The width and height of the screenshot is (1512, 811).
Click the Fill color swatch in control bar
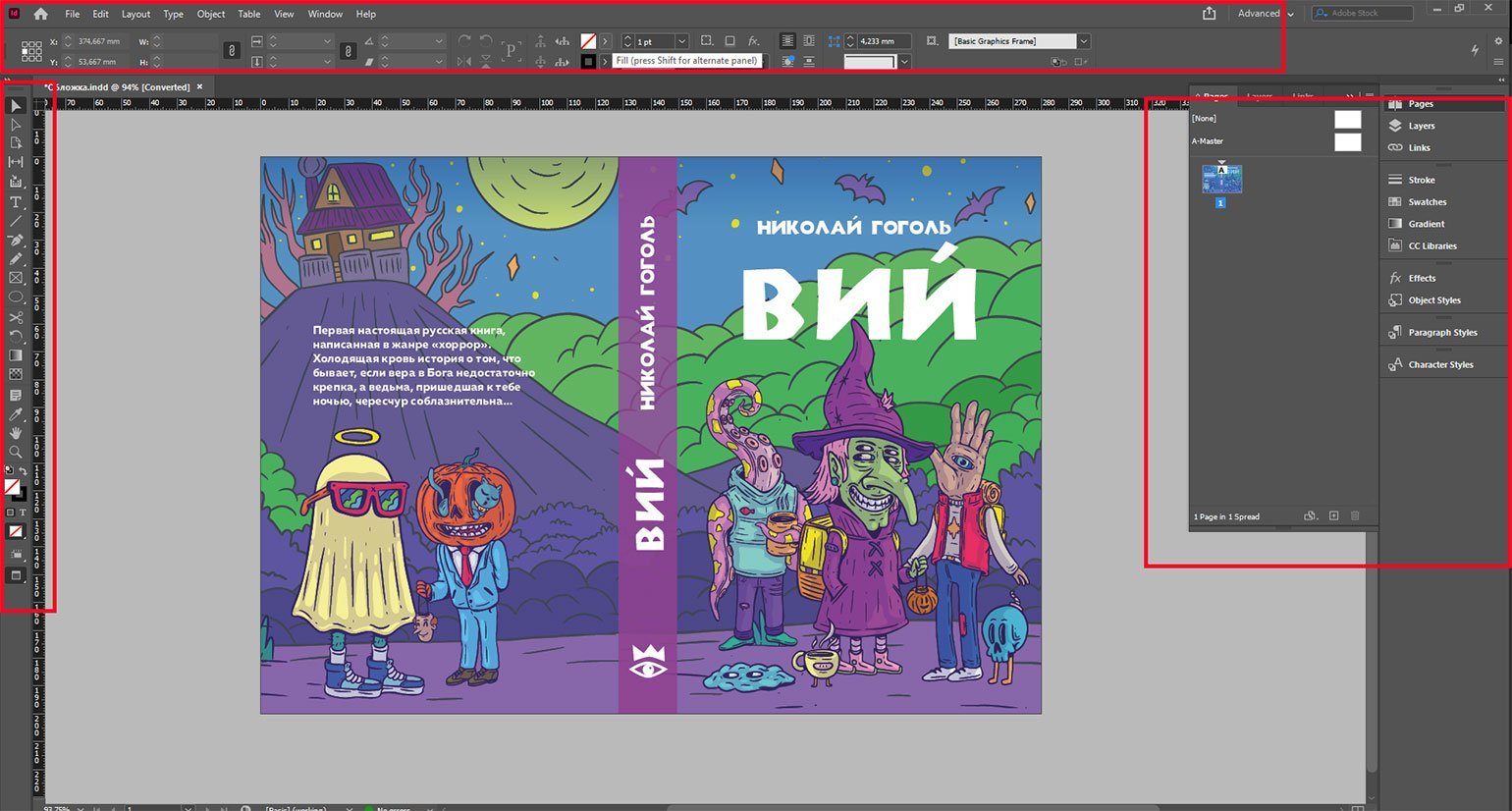(x=588, y=41)
